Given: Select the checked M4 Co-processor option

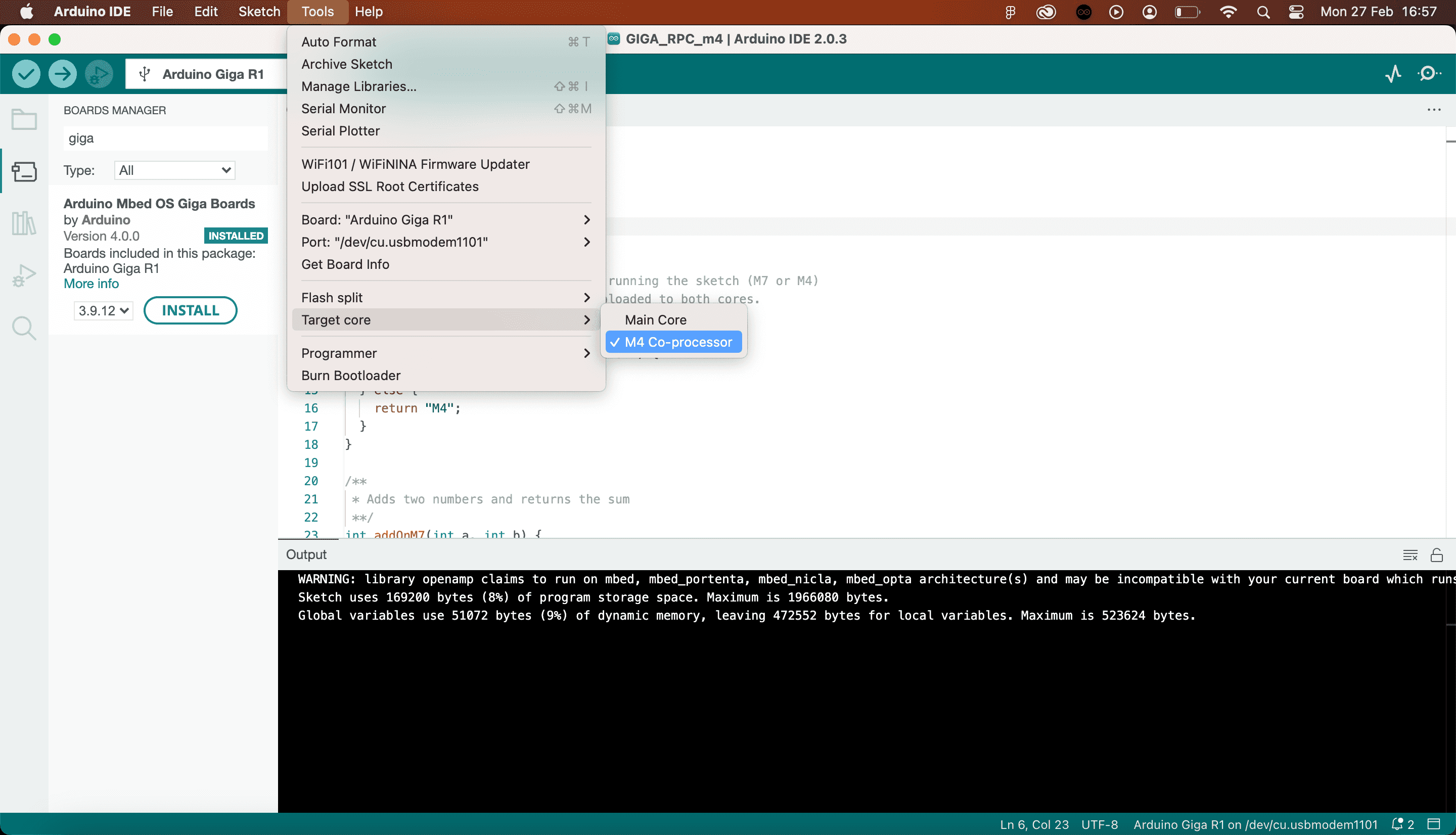Looking at the screenshot, I should point(678,342).
